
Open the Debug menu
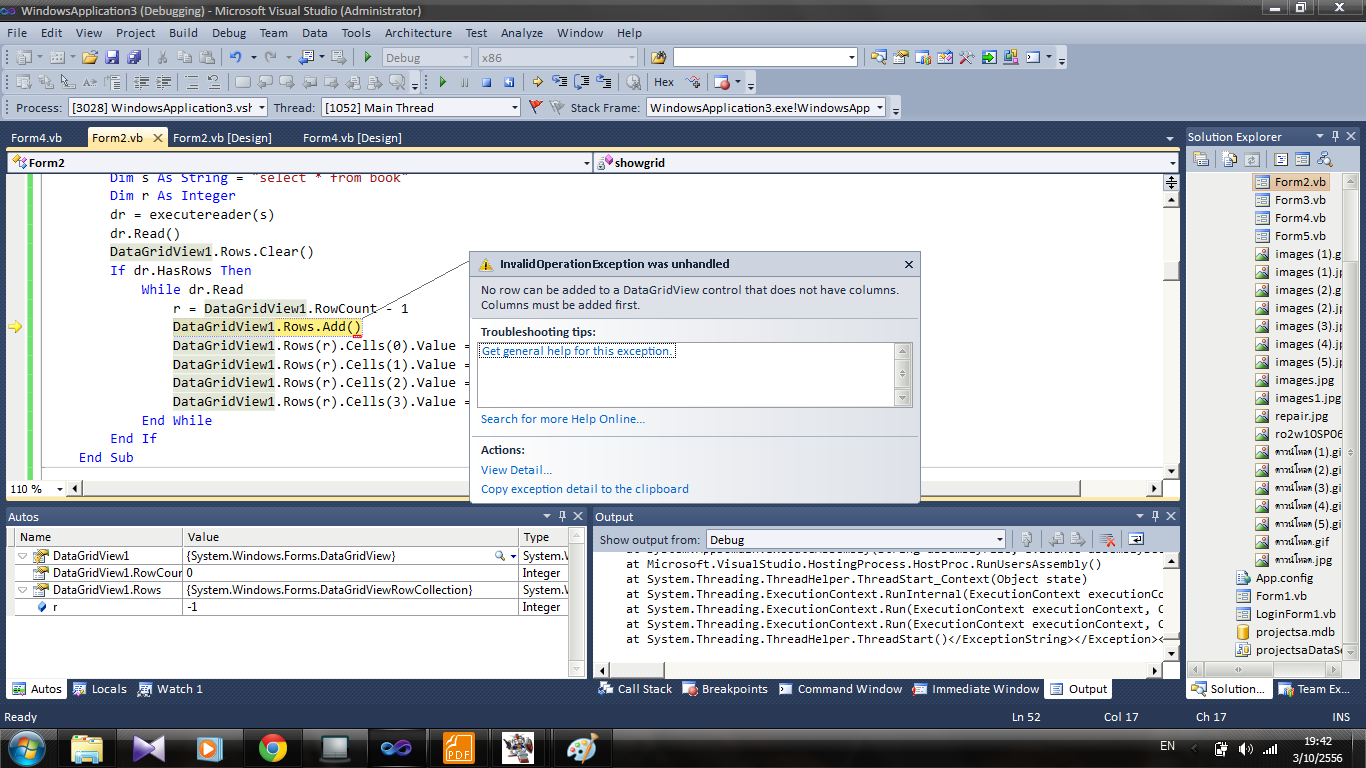pos(229,33)
